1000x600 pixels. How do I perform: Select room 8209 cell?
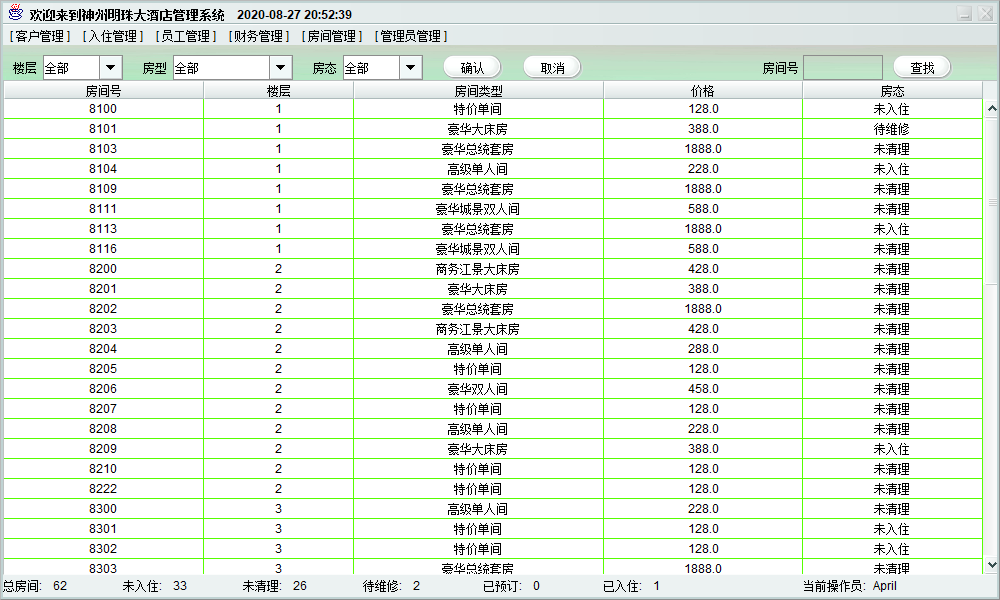point(103,448)
